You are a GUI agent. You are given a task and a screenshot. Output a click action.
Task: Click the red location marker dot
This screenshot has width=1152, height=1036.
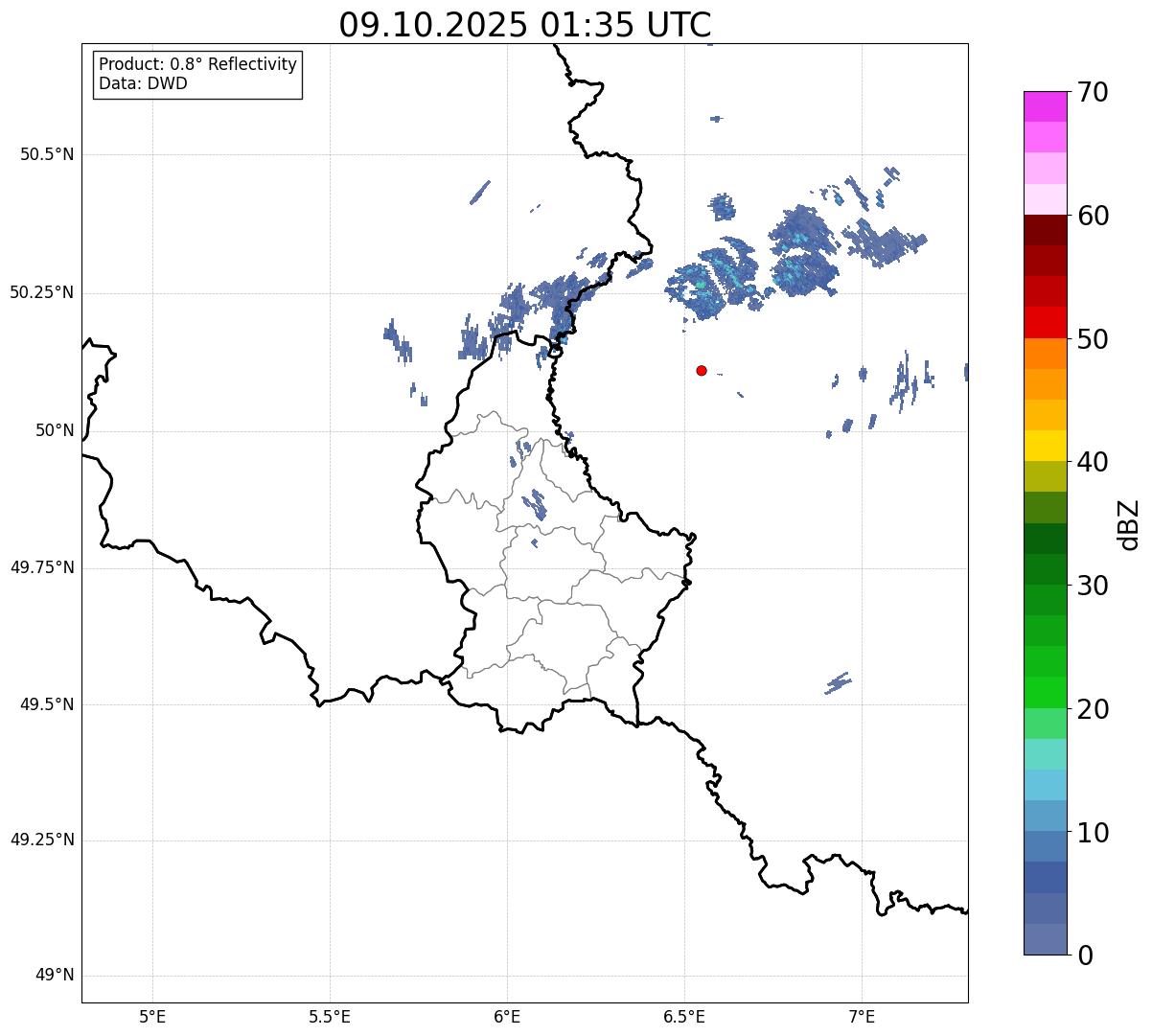pyautogui.click(x=702, y=370)
